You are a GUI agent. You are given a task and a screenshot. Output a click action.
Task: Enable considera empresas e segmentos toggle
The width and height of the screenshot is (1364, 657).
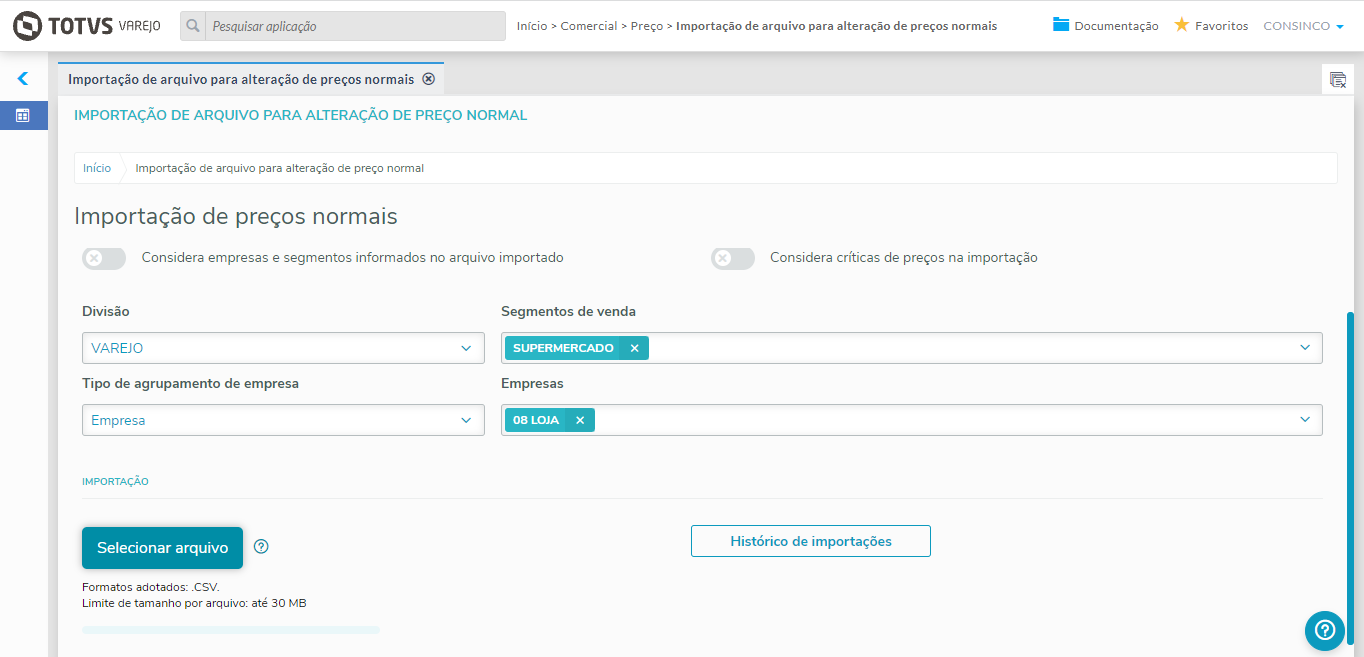104,258
